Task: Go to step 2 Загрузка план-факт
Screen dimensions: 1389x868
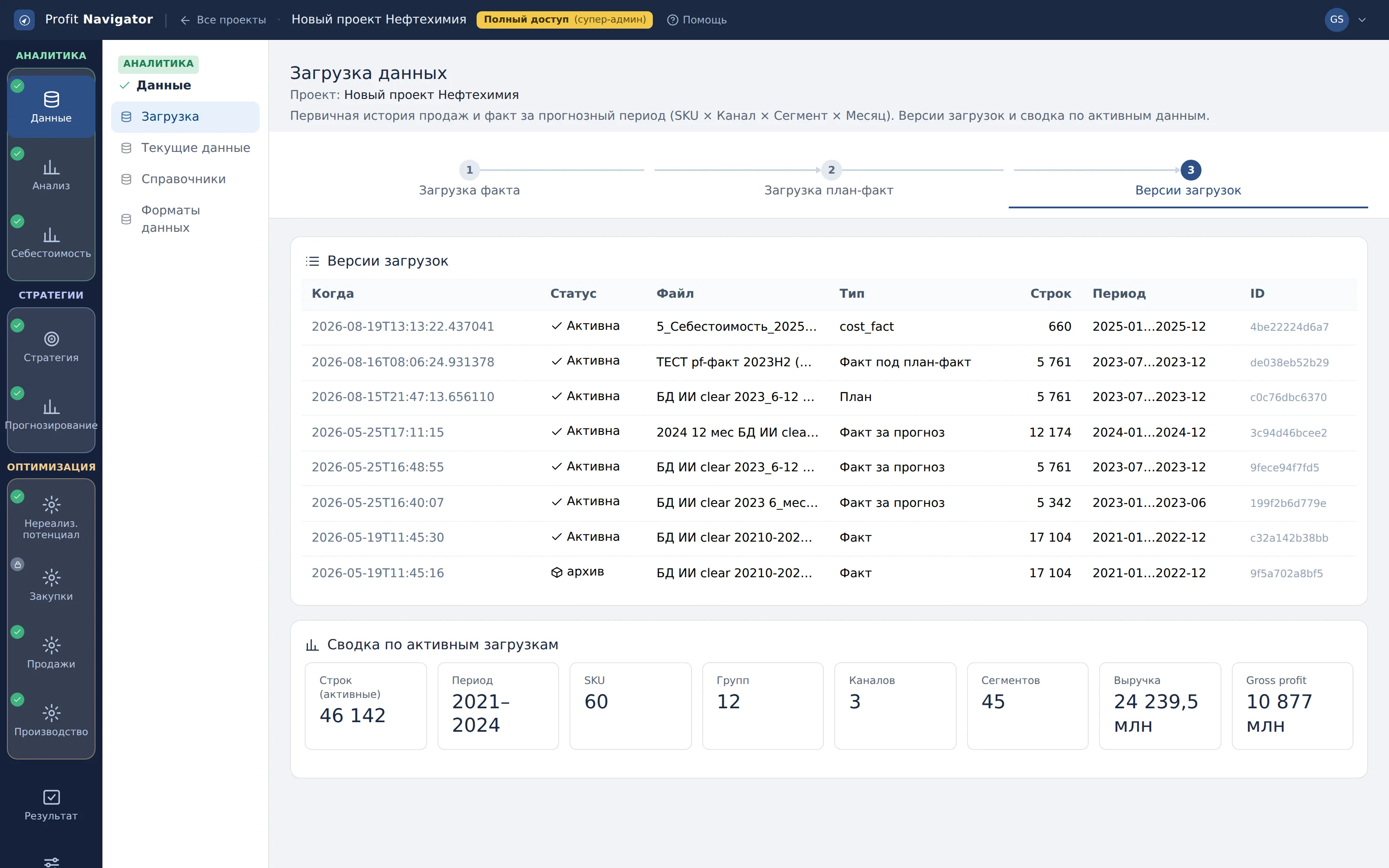Action: (x=829, y=178)
